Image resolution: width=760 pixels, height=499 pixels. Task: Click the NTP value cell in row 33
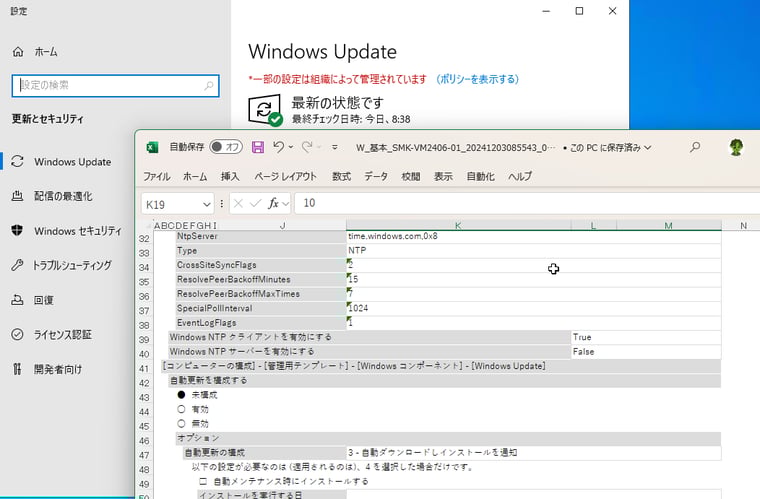tap(533, 250)
